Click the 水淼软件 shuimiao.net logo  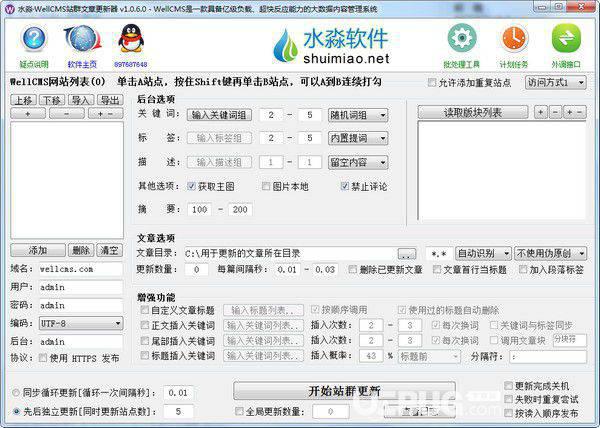pyautogui.click(x=332, y=46)
